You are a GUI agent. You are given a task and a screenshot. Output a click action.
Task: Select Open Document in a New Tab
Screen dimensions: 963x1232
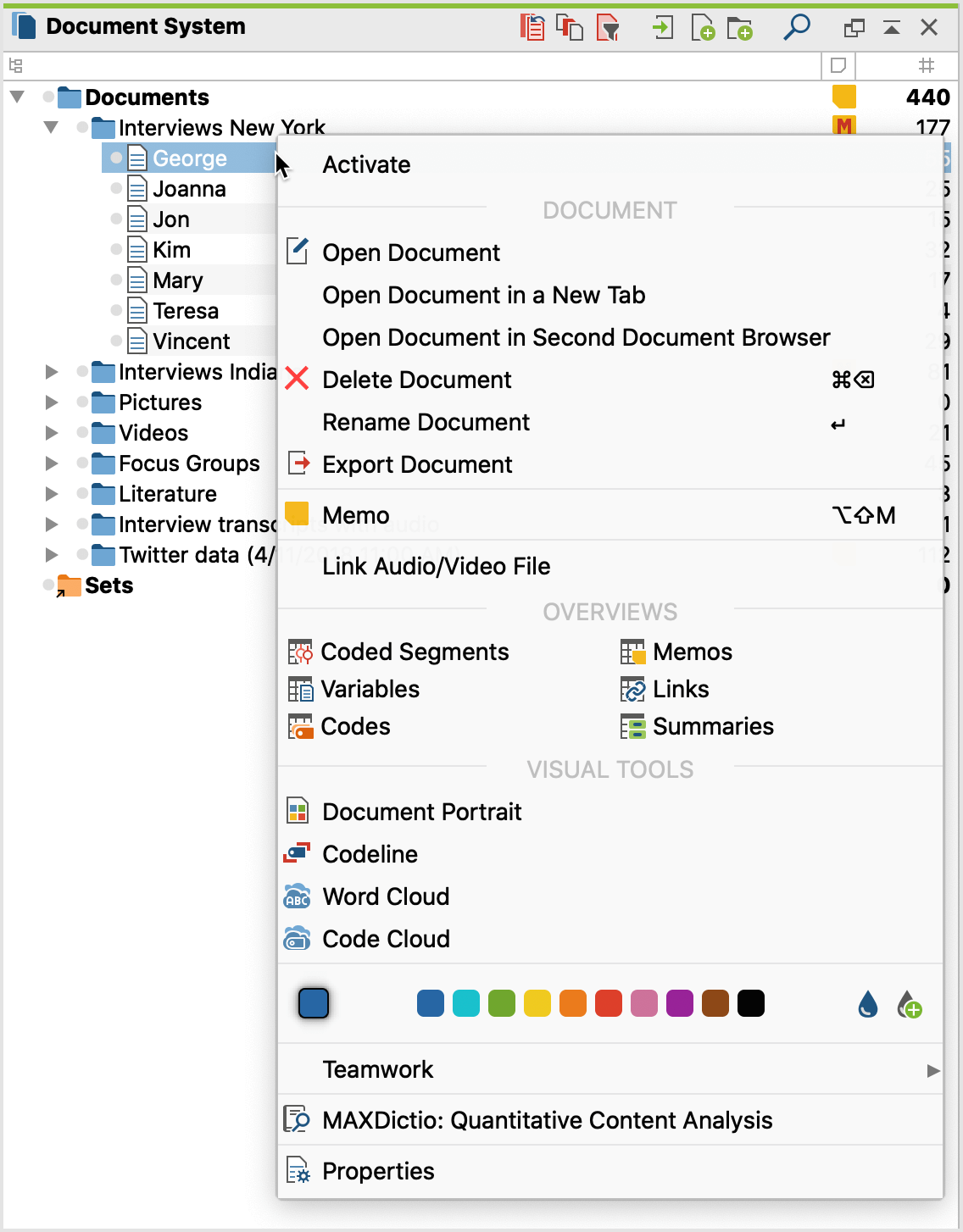(610, 295)
